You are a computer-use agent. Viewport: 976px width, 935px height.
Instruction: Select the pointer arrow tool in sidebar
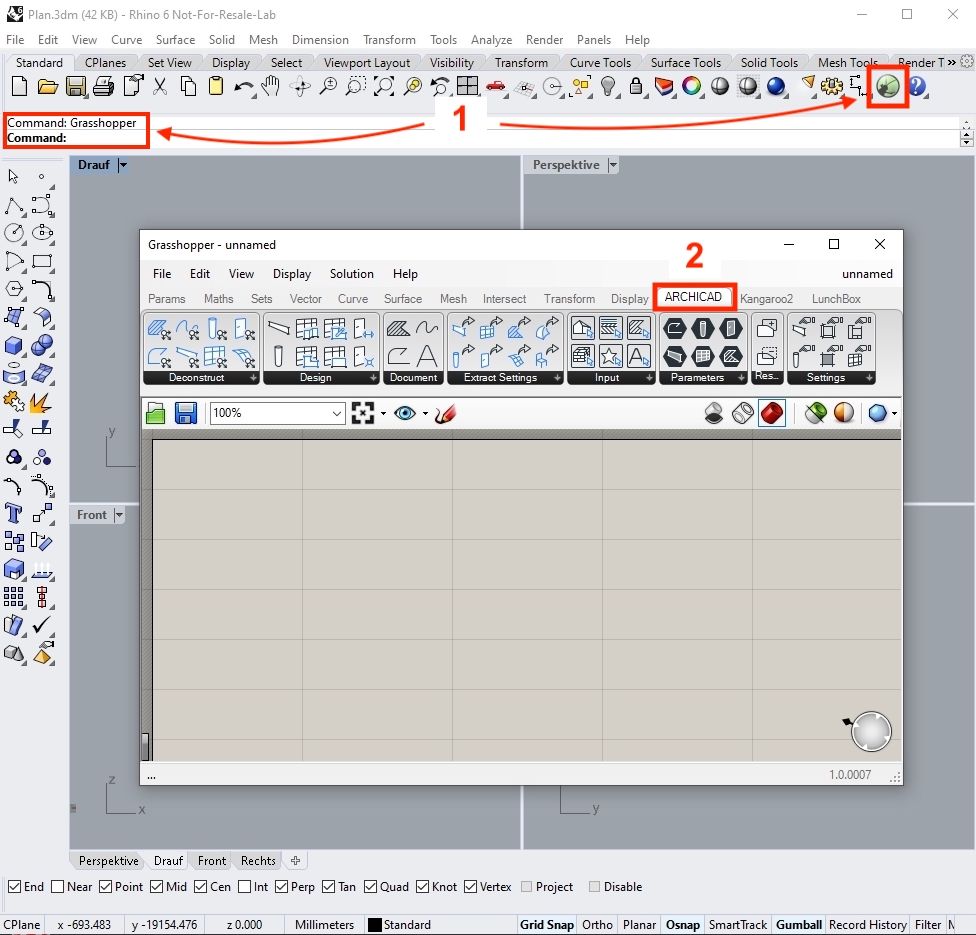pyautogui.click(x=13, y=176)
